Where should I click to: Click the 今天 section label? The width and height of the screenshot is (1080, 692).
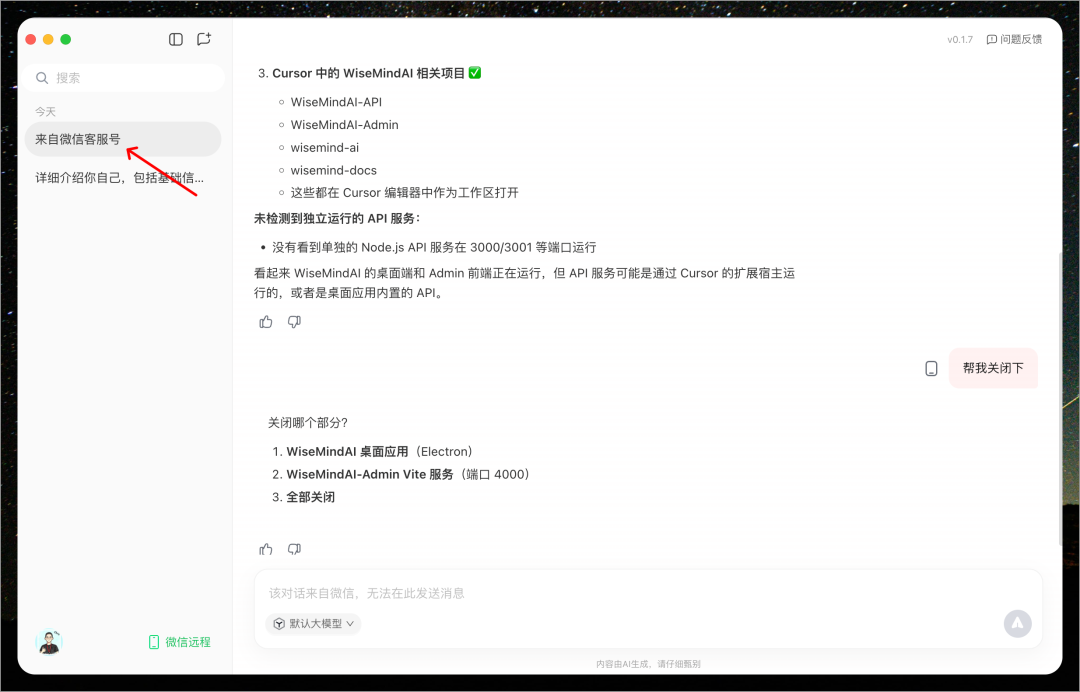click(45, 112)
